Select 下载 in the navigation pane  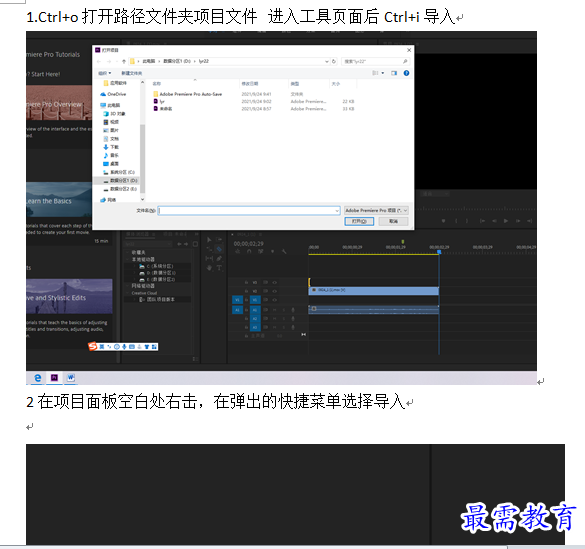(111, 147)
